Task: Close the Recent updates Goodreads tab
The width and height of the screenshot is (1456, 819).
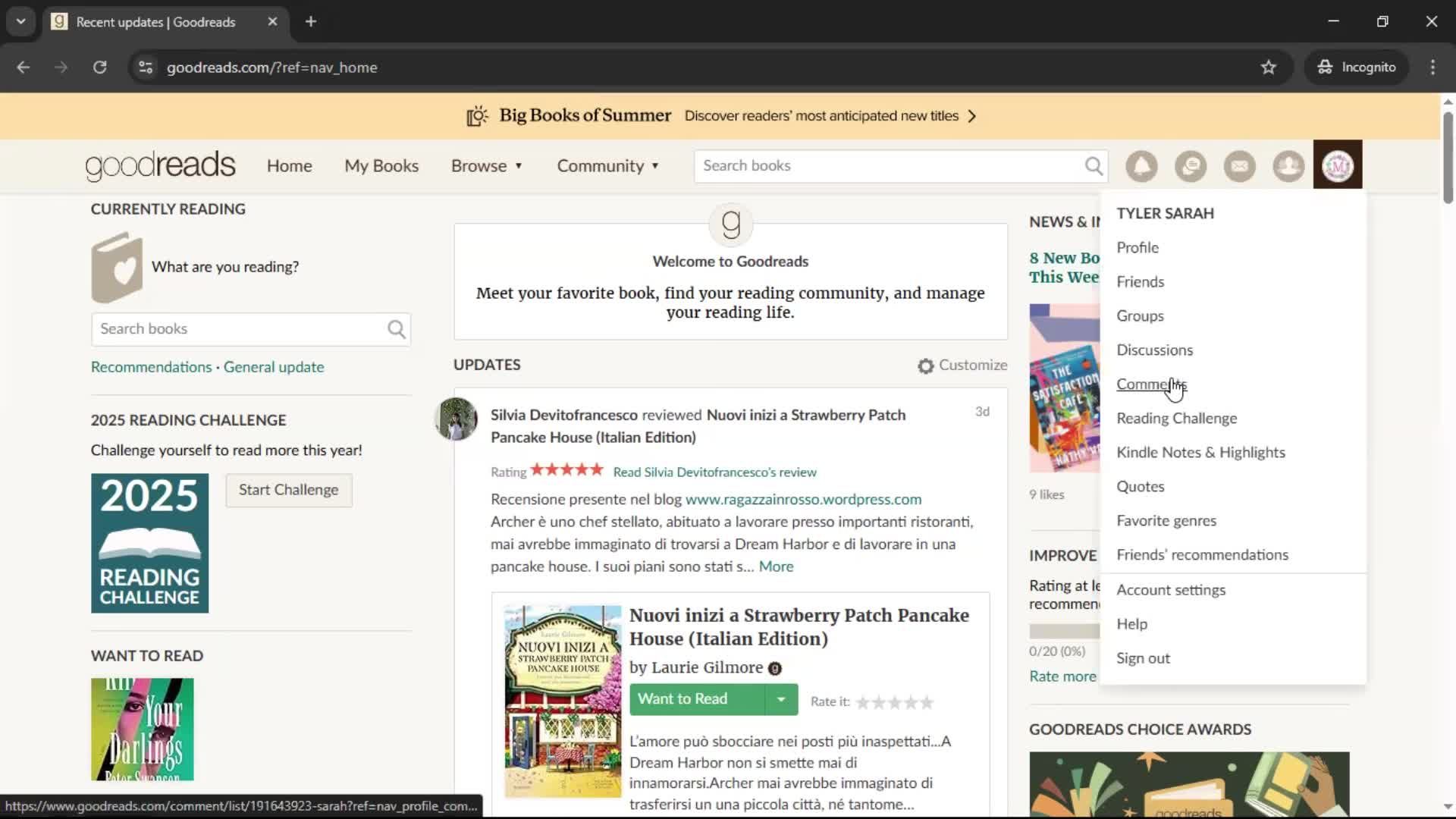Action: [x=272, y=22]
